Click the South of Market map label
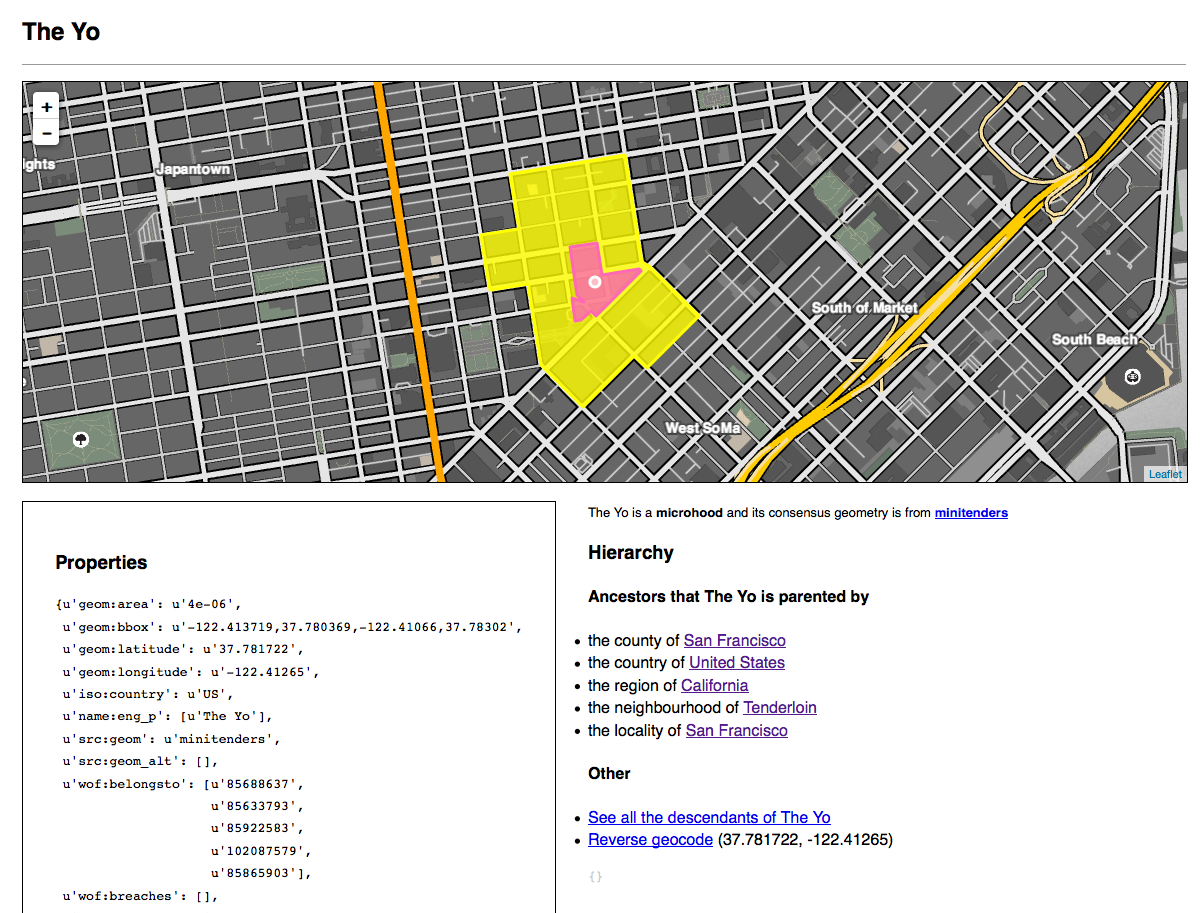This screenshot has height=913, width=1204. 864,308
